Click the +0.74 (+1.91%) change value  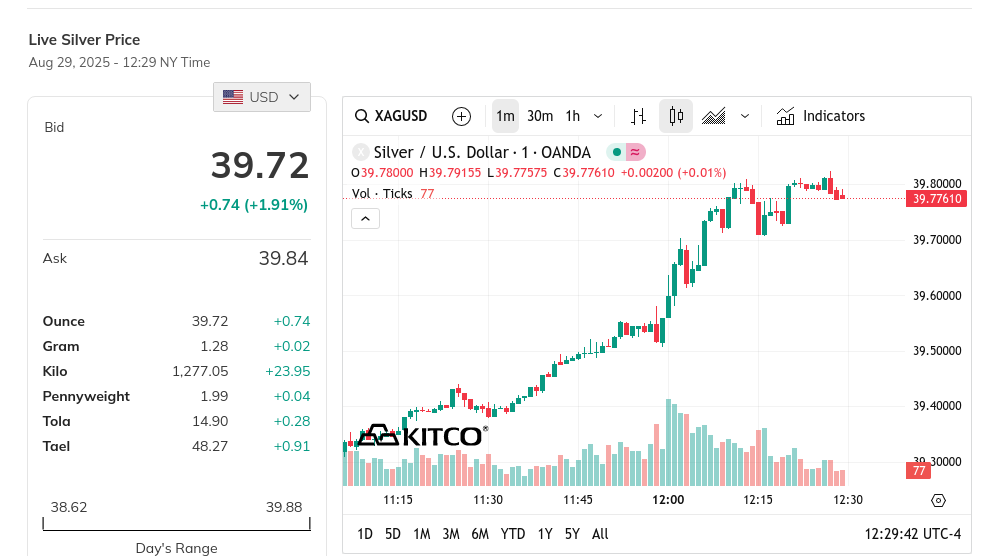(253, 205)
